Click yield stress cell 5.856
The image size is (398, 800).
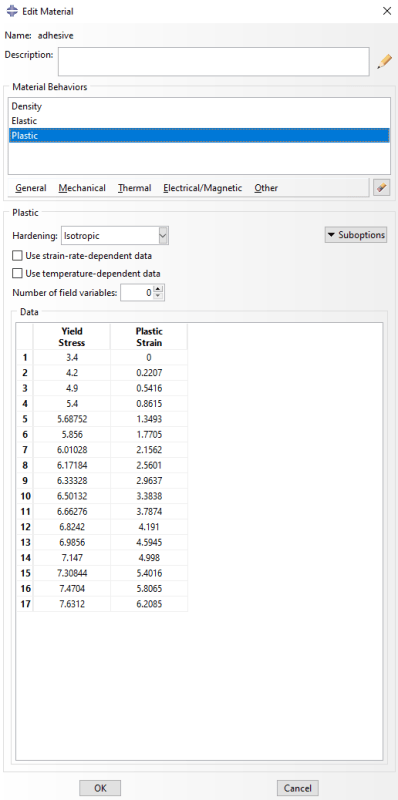(71, 435)
